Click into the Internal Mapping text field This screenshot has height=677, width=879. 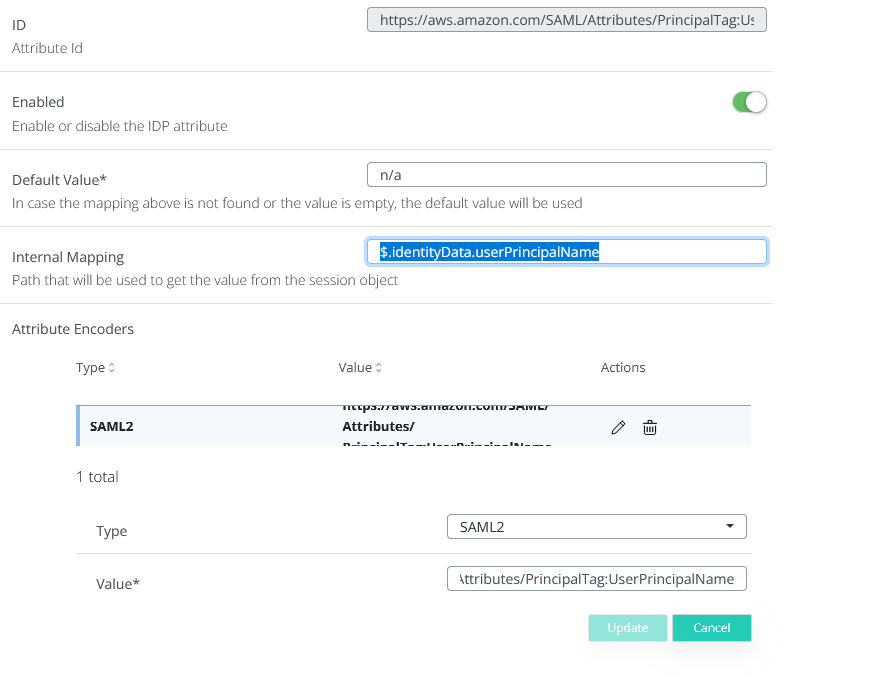coord(567,252)
